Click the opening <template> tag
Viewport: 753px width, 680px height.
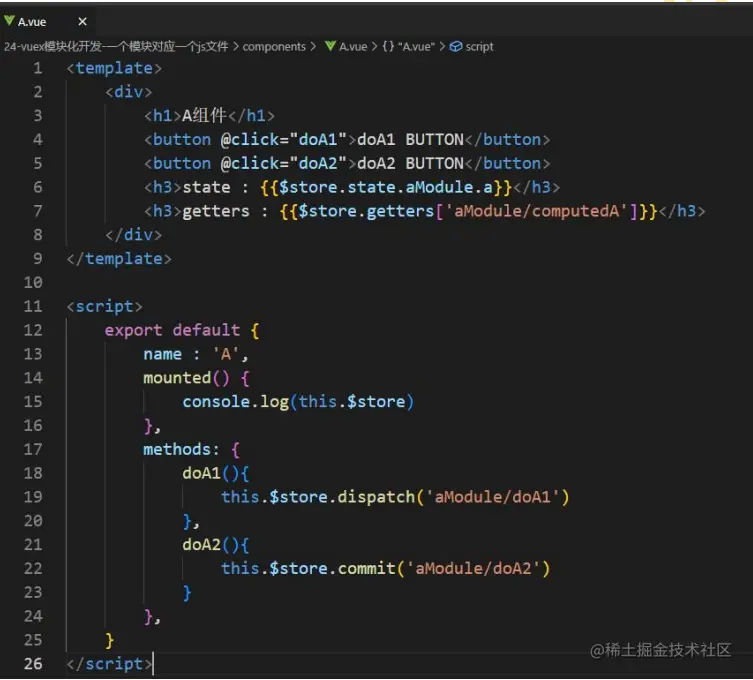coord(114,68)
